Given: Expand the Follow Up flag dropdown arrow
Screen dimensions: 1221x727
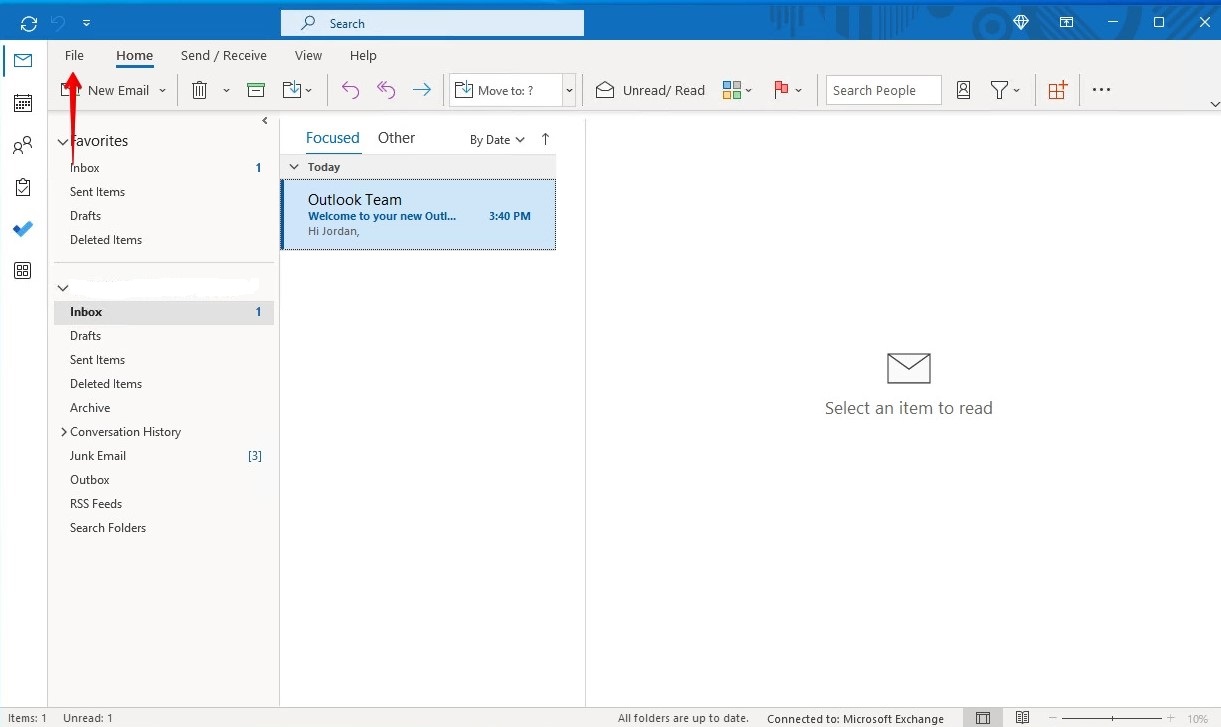Looking at the screenshot, I should point(798,90).
